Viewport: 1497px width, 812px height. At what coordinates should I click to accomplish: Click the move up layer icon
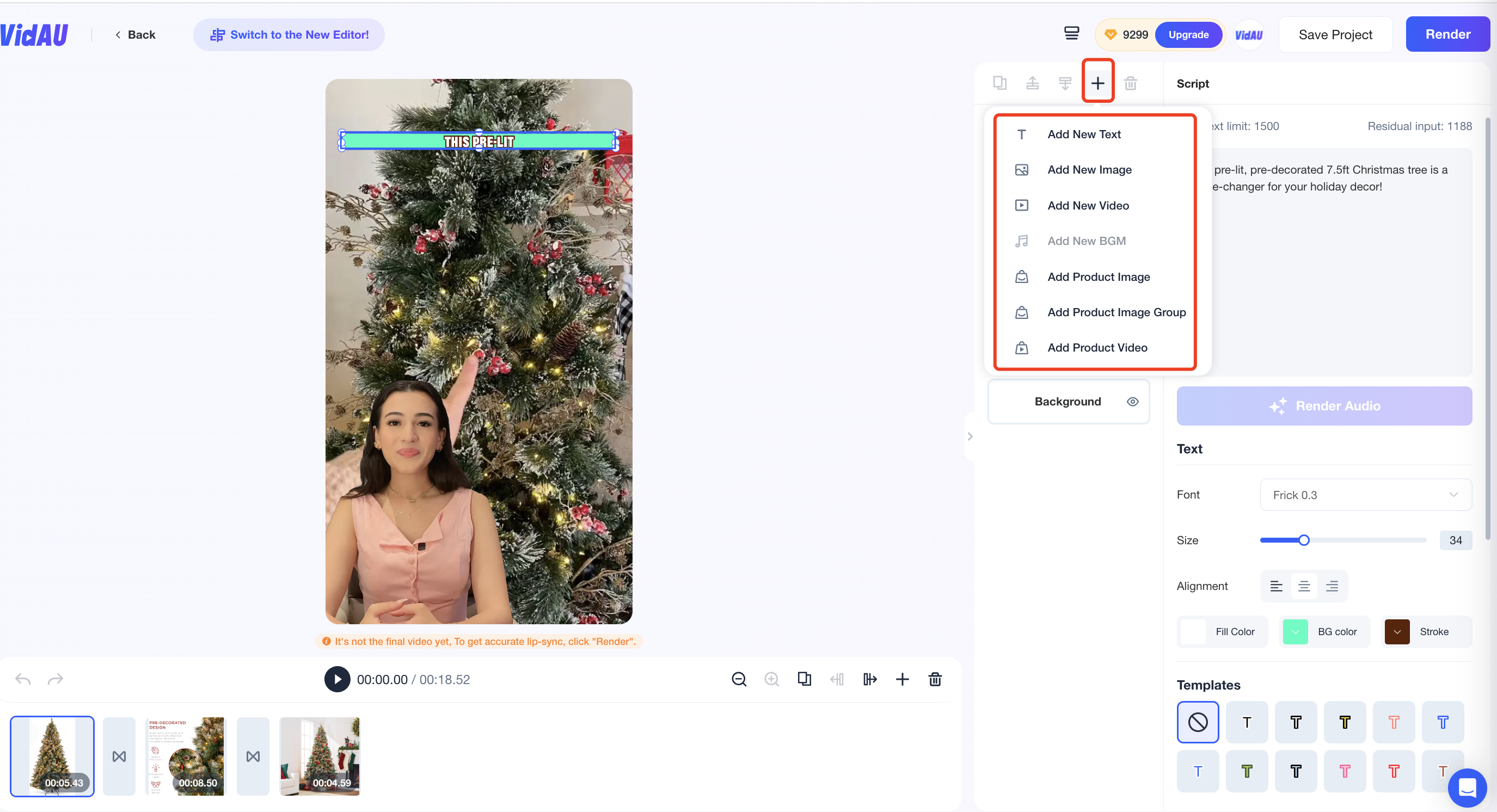point(1032,84)
